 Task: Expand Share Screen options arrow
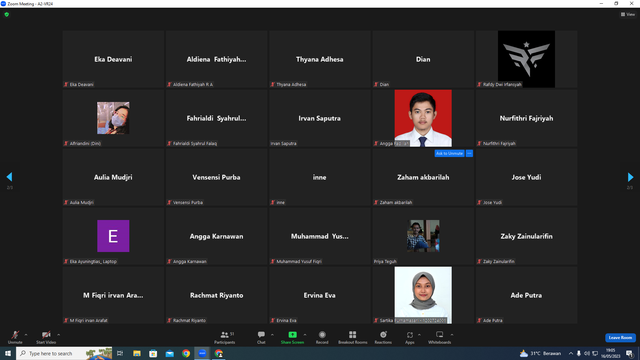click(305, 335)
